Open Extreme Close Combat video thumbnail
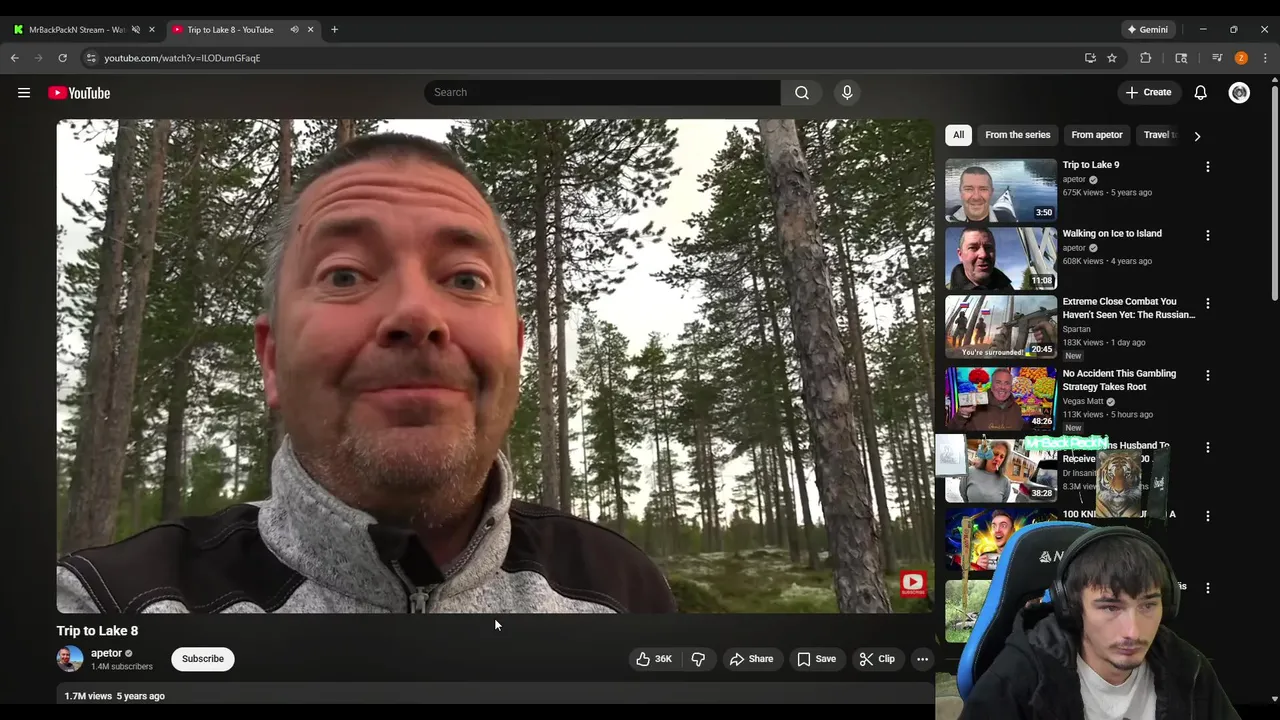Viewport: 1280px width, 720px height. coord(1001,326)
